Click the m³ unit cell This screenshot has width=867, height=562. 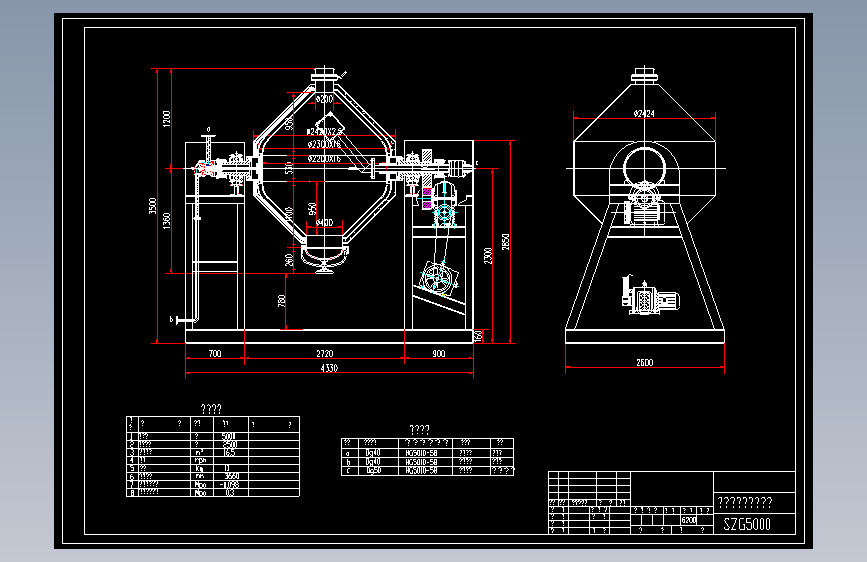[199, 452]
